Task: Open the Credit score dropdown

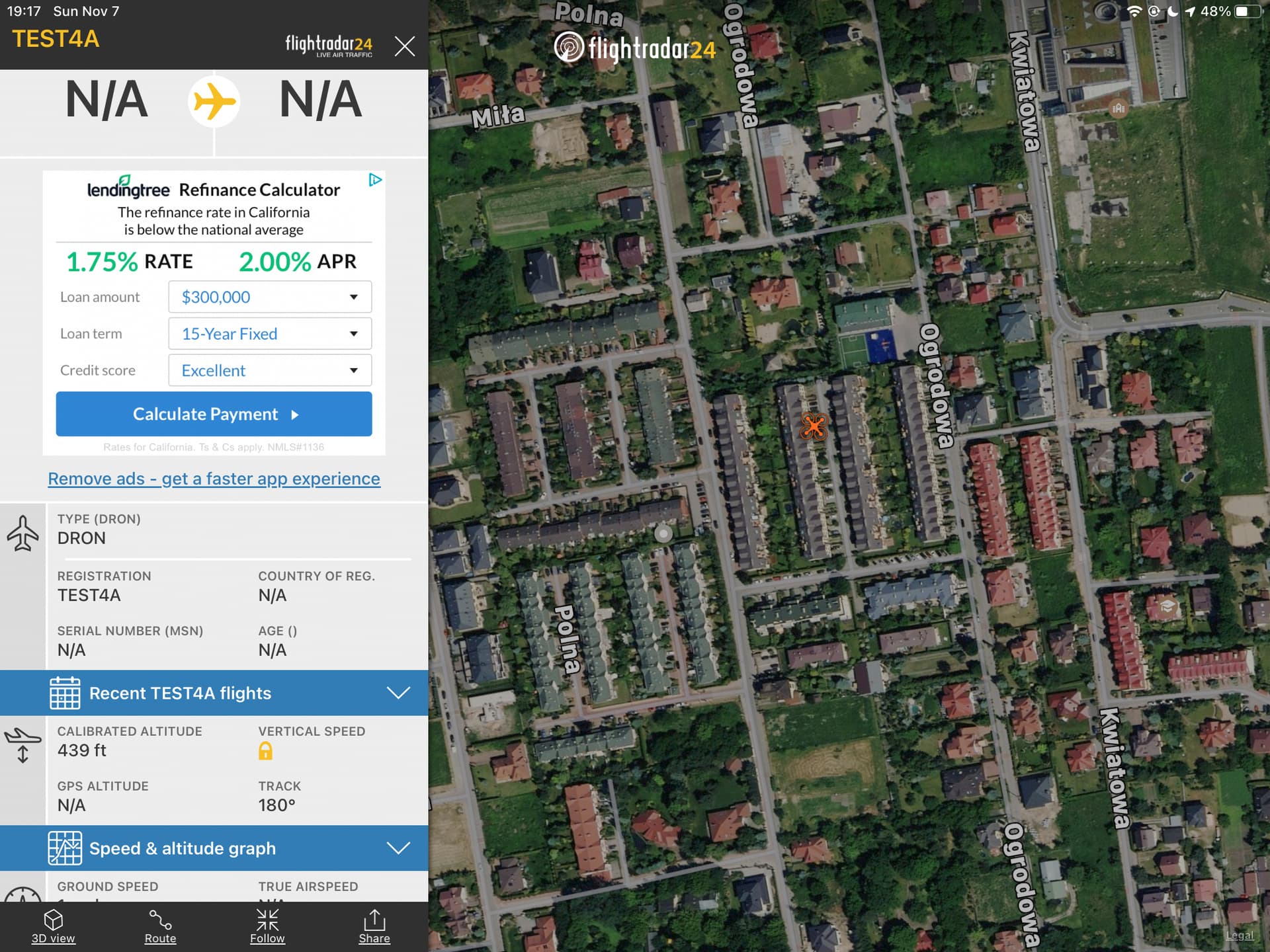Action: click(x=270, y=370)
